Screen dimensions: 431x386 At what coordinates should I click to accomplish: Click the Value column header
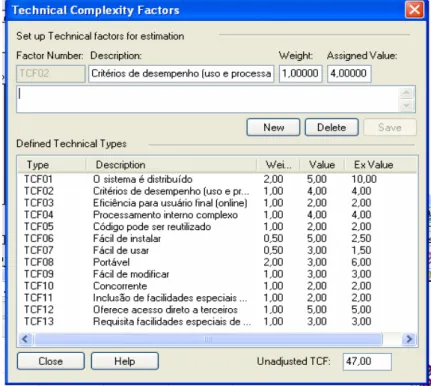tap(322, 165)
